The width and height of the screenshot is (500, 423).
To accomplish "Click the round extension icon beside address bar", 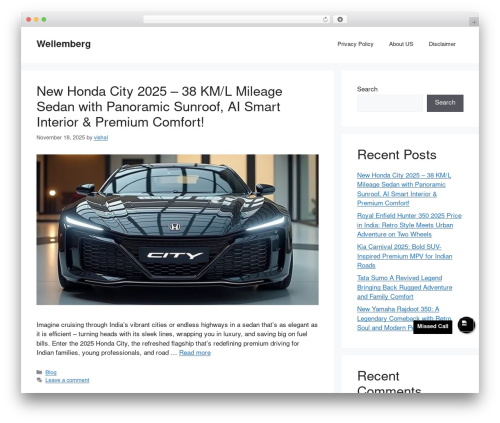I will pyautogui.click(x=340, y=19).
